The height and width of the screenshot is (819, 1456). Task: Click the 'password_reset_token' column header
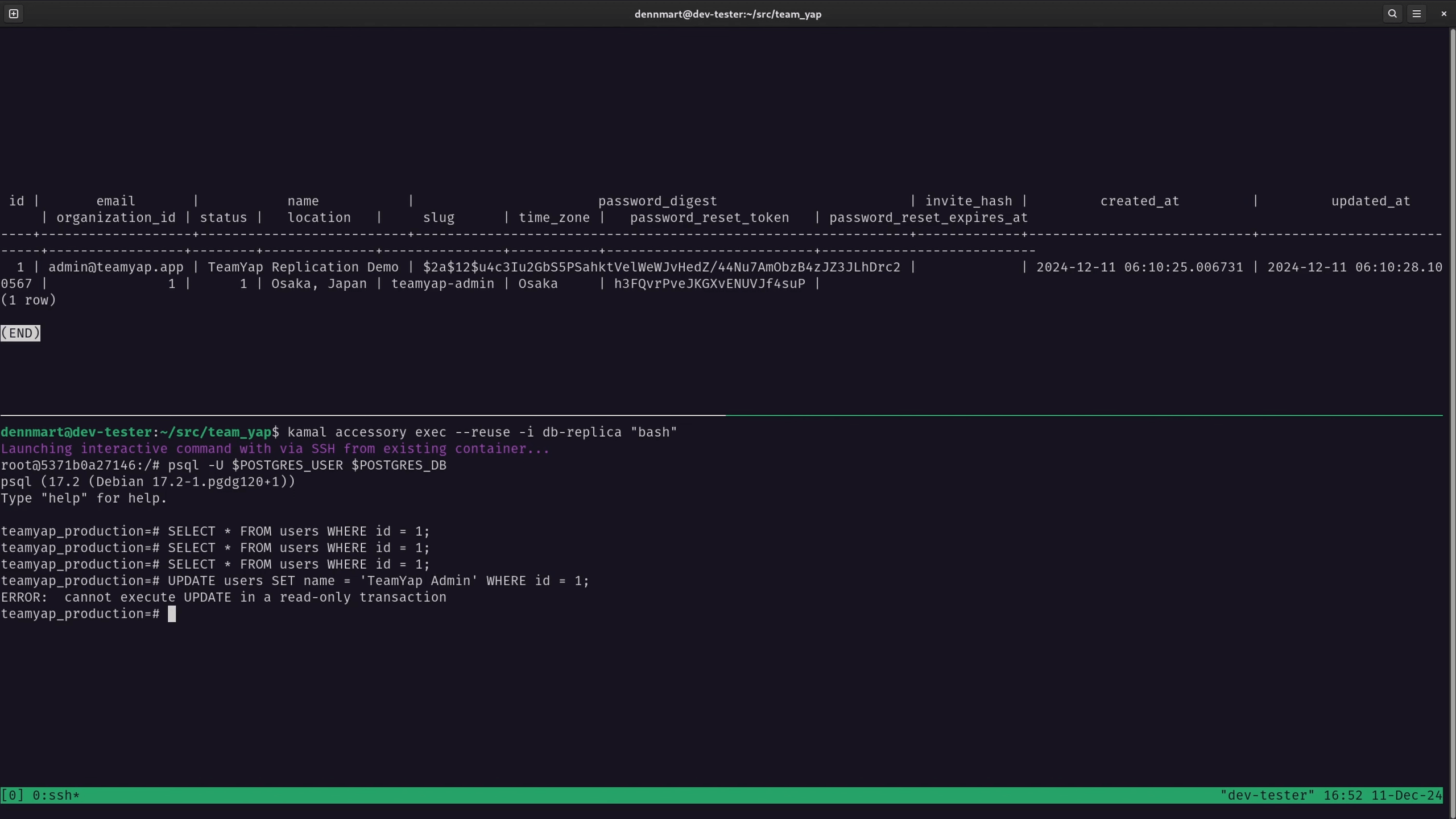tap(709, 218)
